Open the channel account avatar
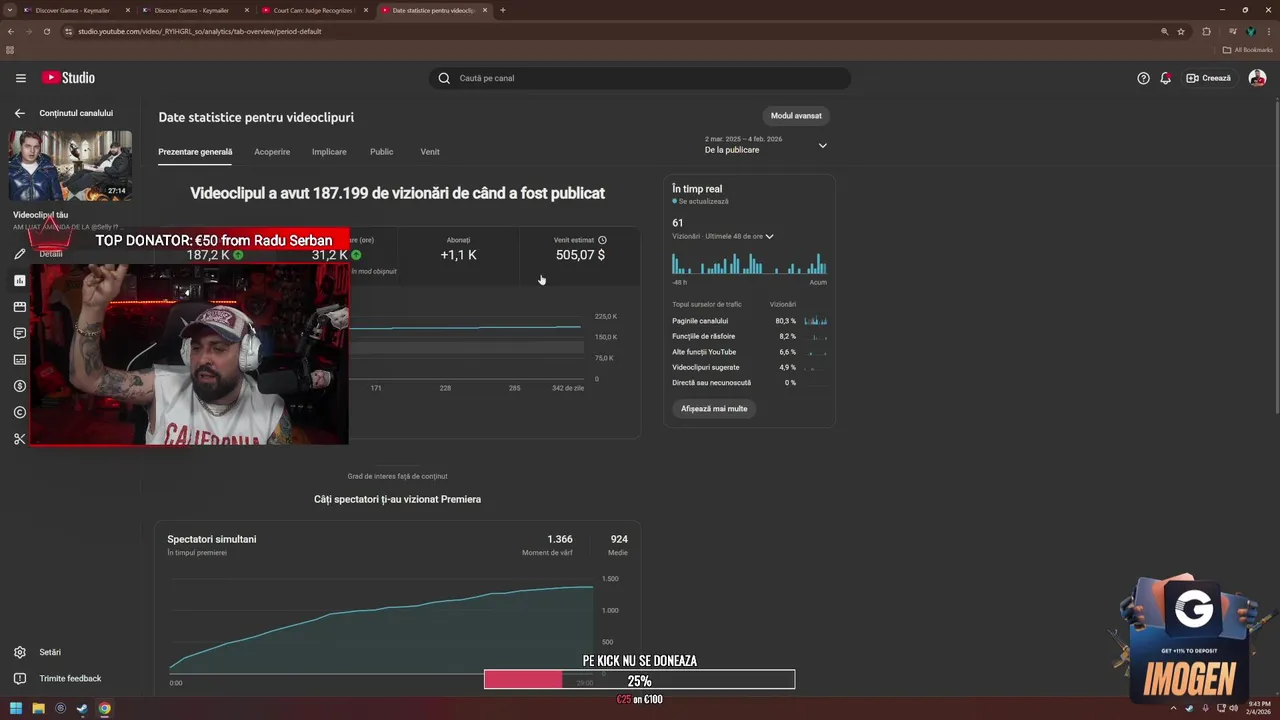 pos(1257,78)
